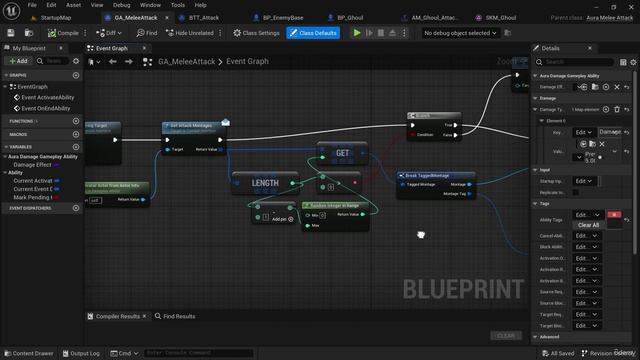Toggle the Replicate Input checkbox
The height and width of the screenshot is (360, 640).
coord(576,192)
